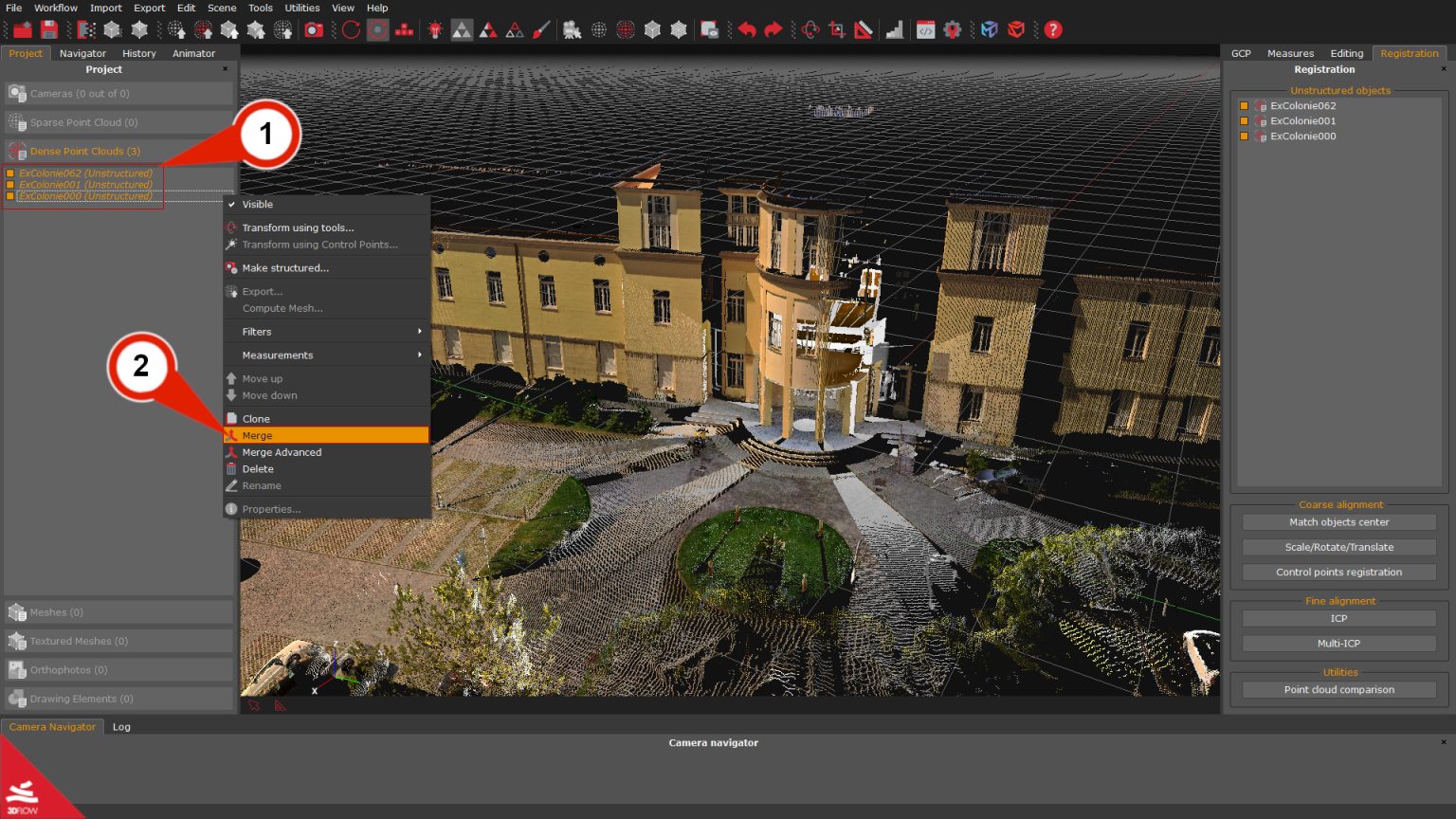Click the Match objects center button
1456x819 pixels.
point(1338,521)
